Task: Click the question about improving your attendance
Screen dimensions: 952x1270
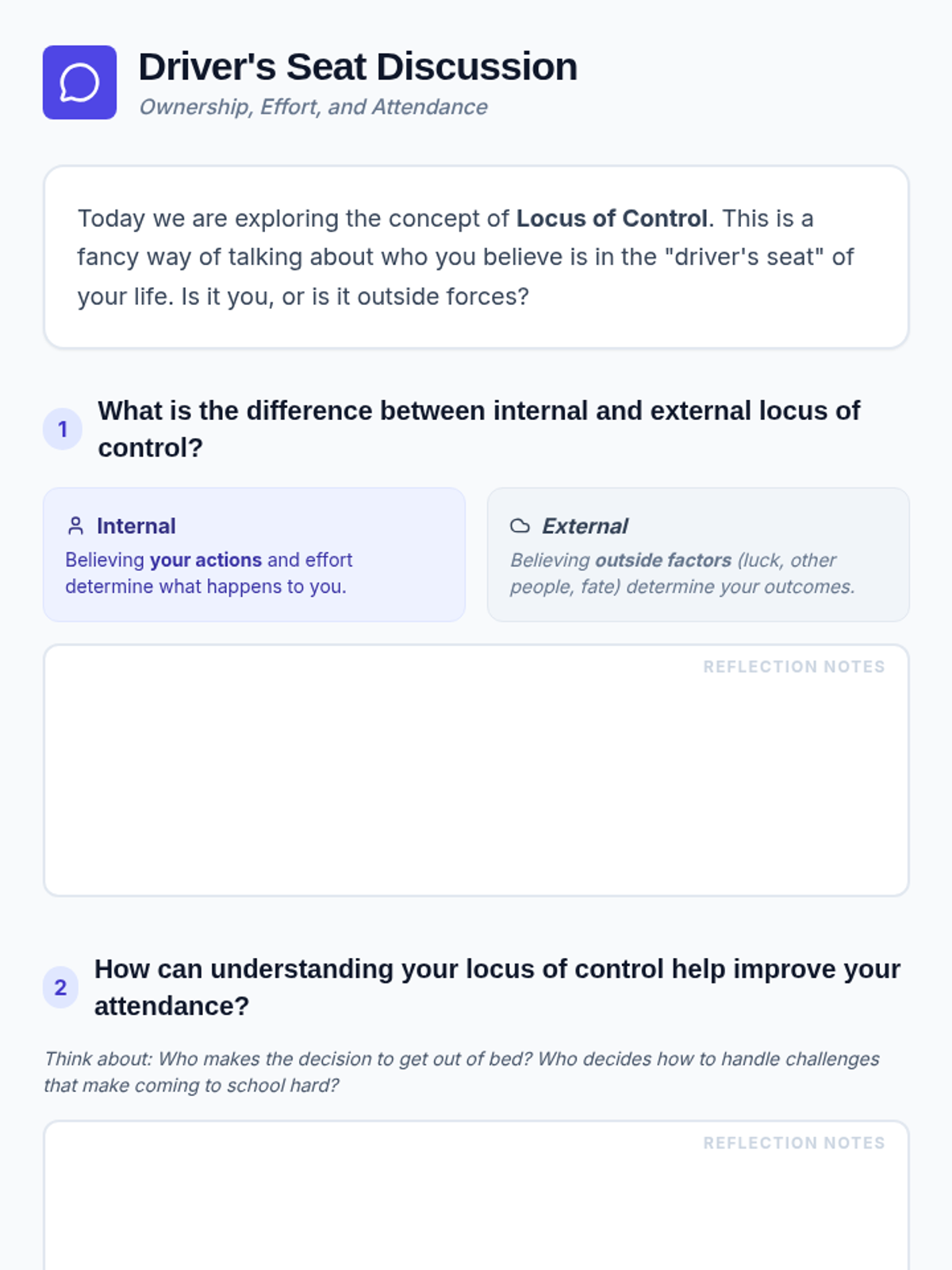Action: click(497, 987)
